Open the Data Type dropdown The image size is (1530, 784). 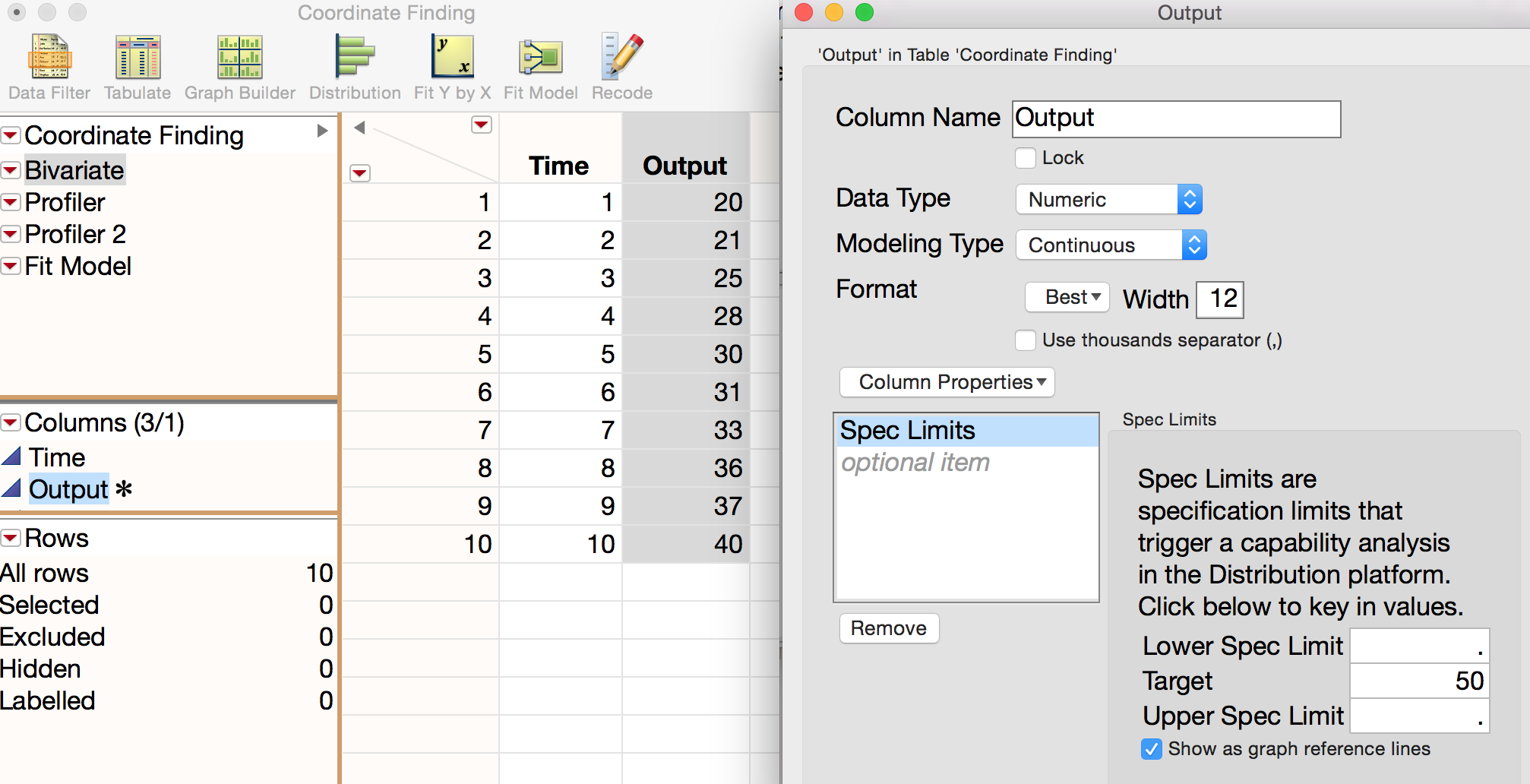pos(1189,199)
